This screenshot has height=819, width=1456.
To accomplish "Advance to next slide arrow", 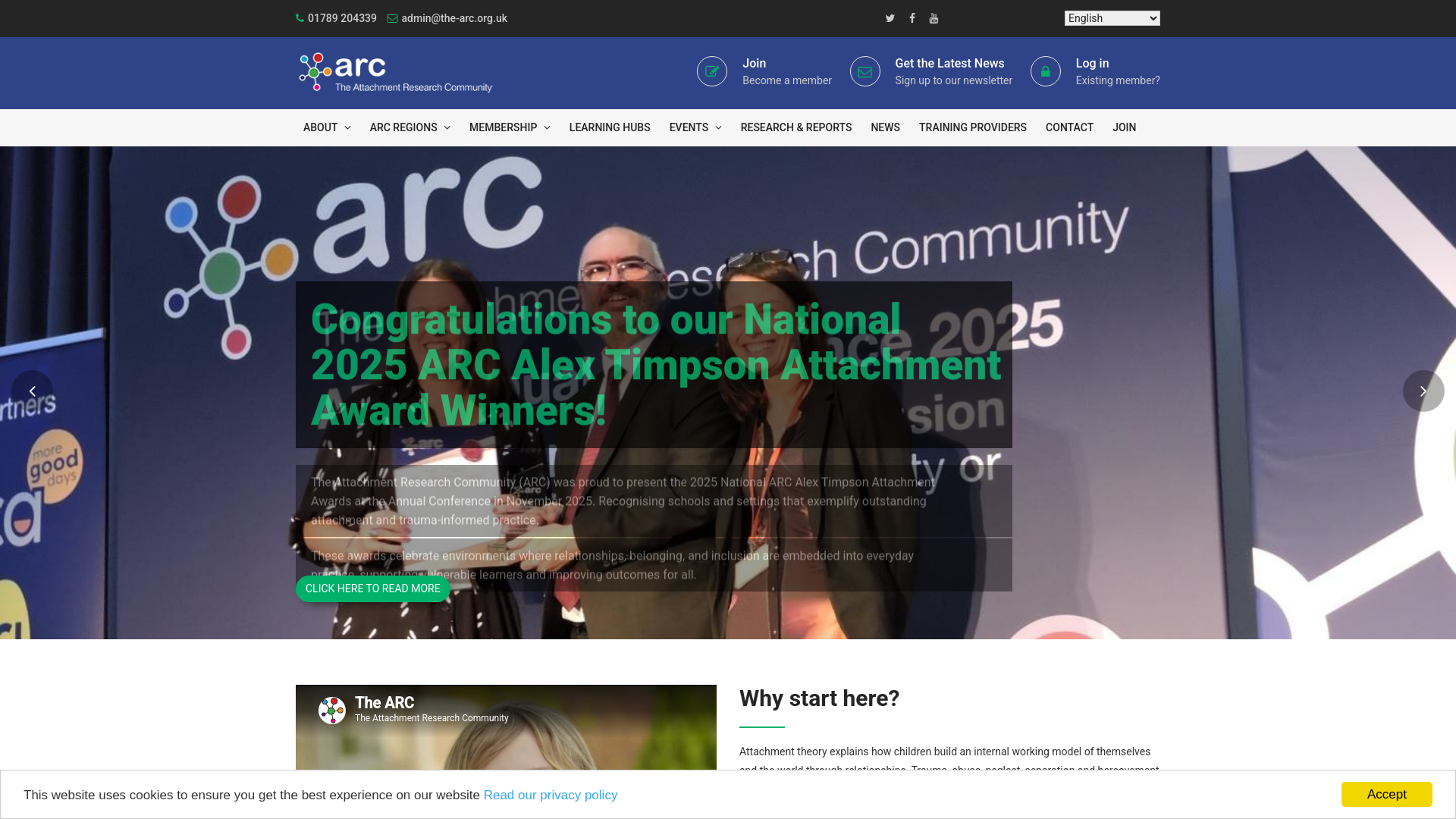I will tap(1423, 391).
